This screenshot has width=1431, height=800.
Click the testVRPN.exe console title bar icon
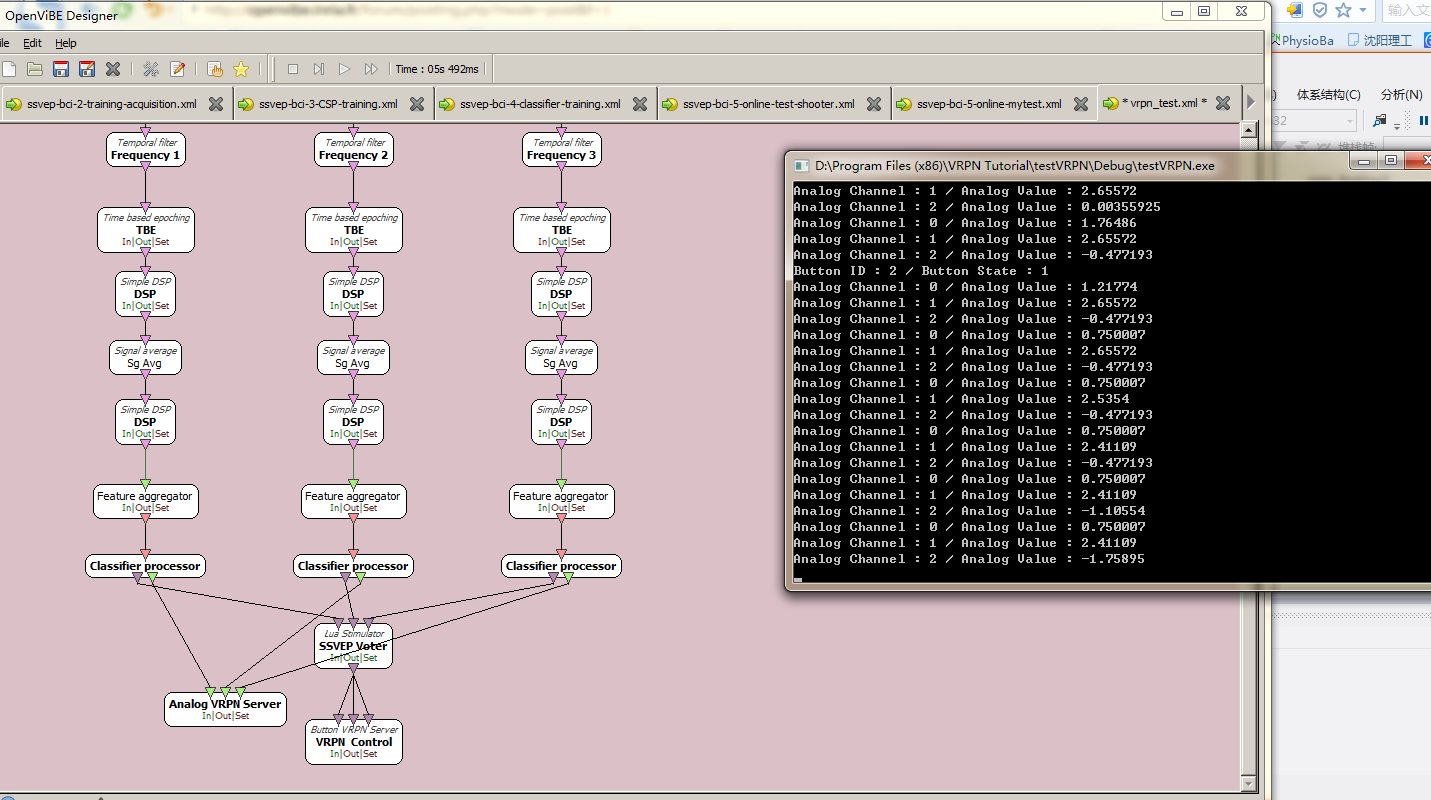(801, 165)
